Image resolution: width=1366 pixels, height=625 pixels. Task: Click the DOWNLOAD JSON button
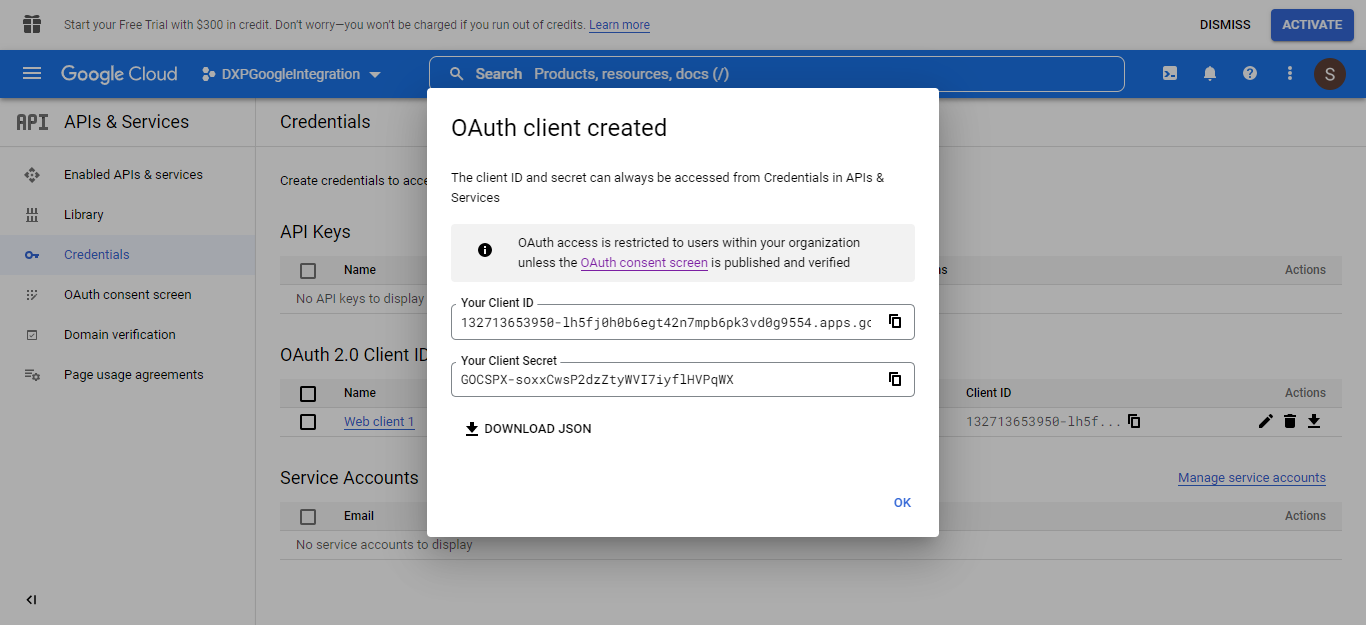(528, 429)
